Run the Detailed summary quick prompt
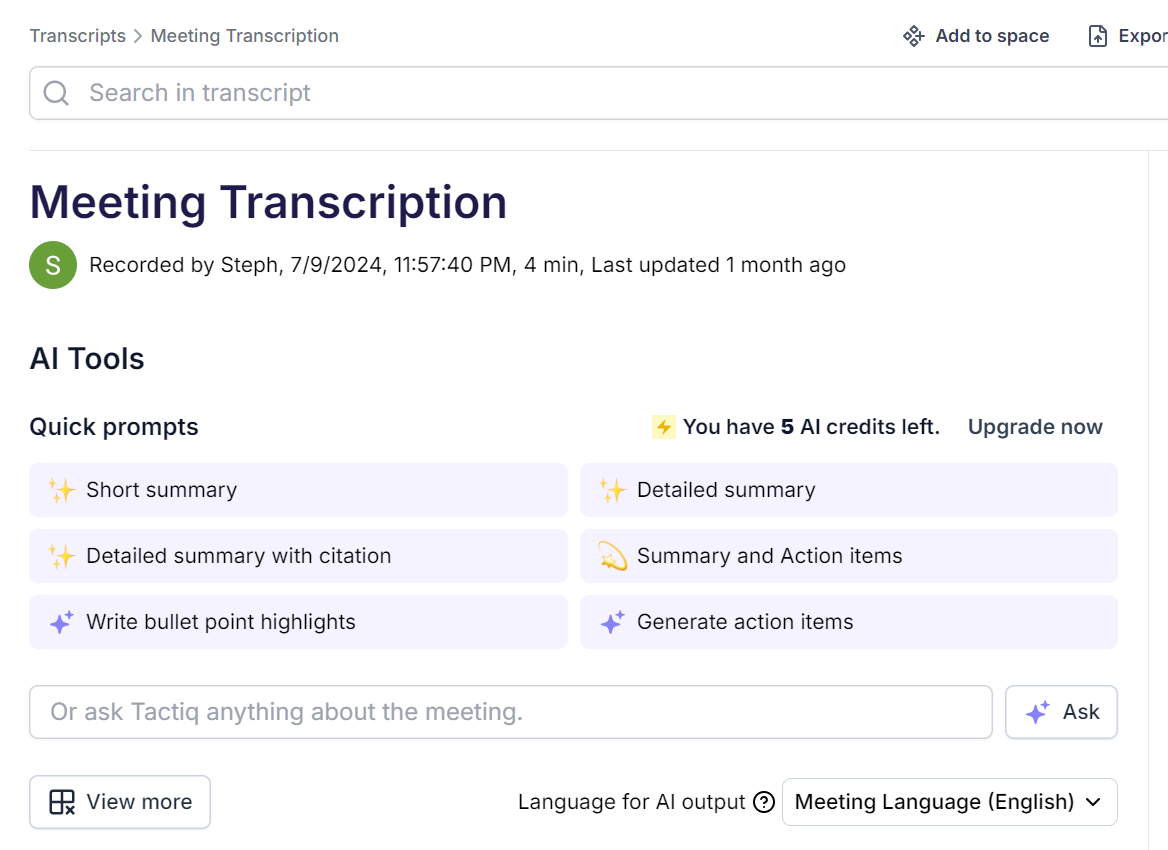 pyautogui.click(x=848, y=489)
